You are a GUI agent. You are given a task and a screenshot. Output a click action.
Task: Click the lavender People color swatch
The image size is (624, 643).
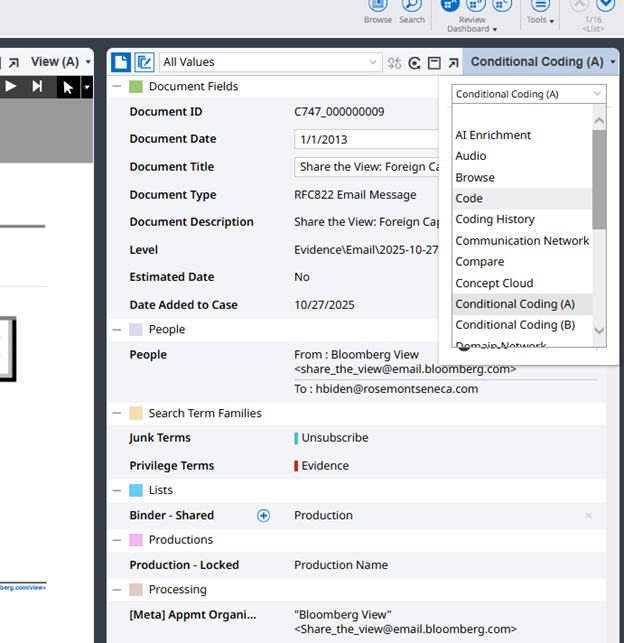coord(136,330)
